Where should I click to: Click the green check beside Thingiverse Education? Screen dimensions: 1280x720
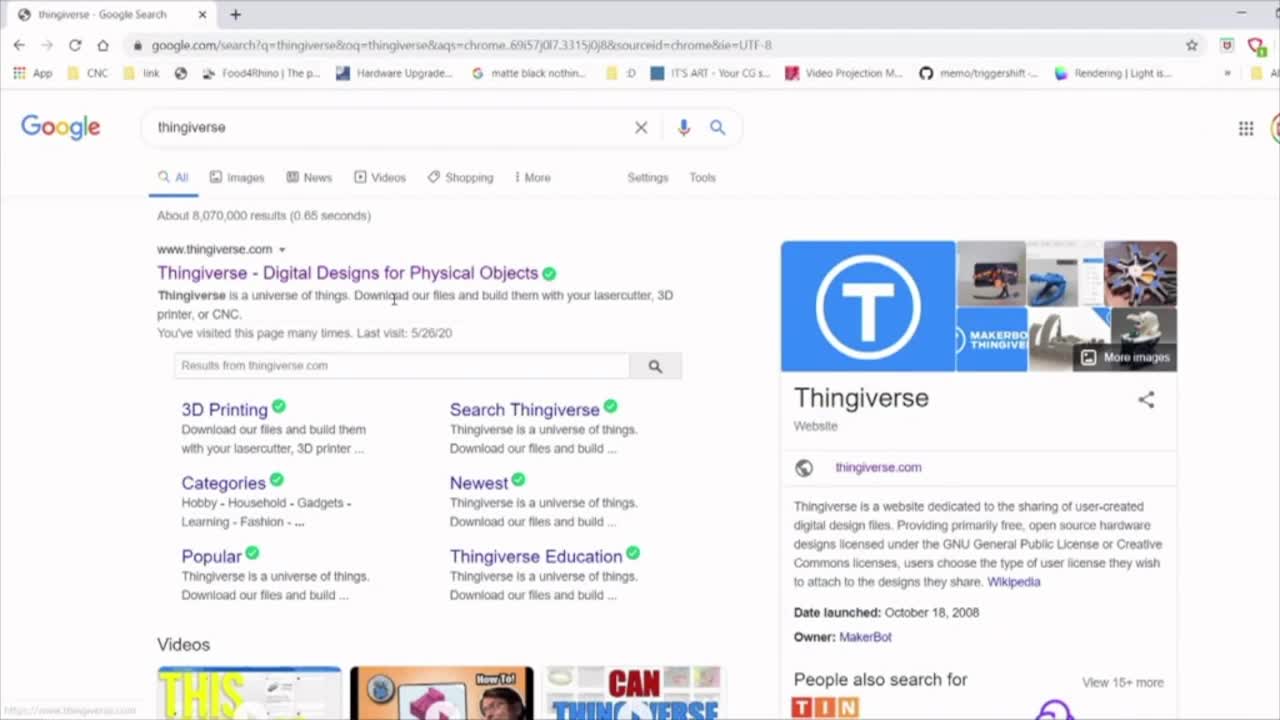(633, 553)
